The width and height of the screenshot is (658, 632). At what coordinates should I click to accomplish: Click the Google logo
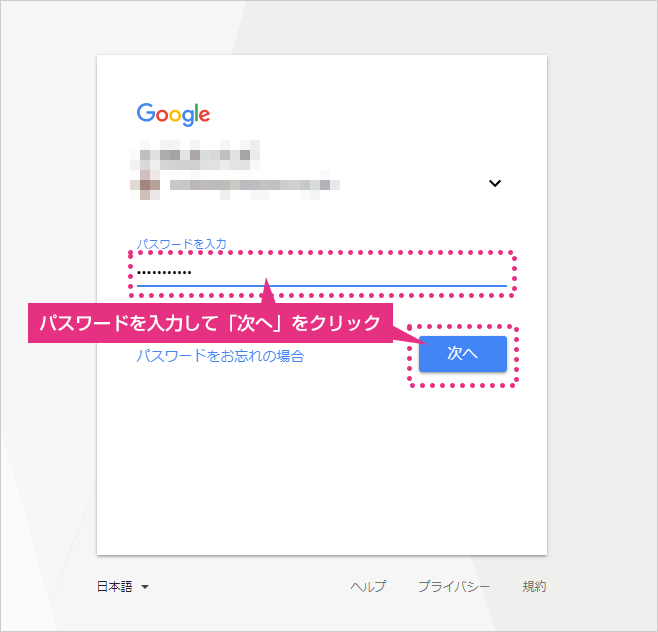[173, 114]
